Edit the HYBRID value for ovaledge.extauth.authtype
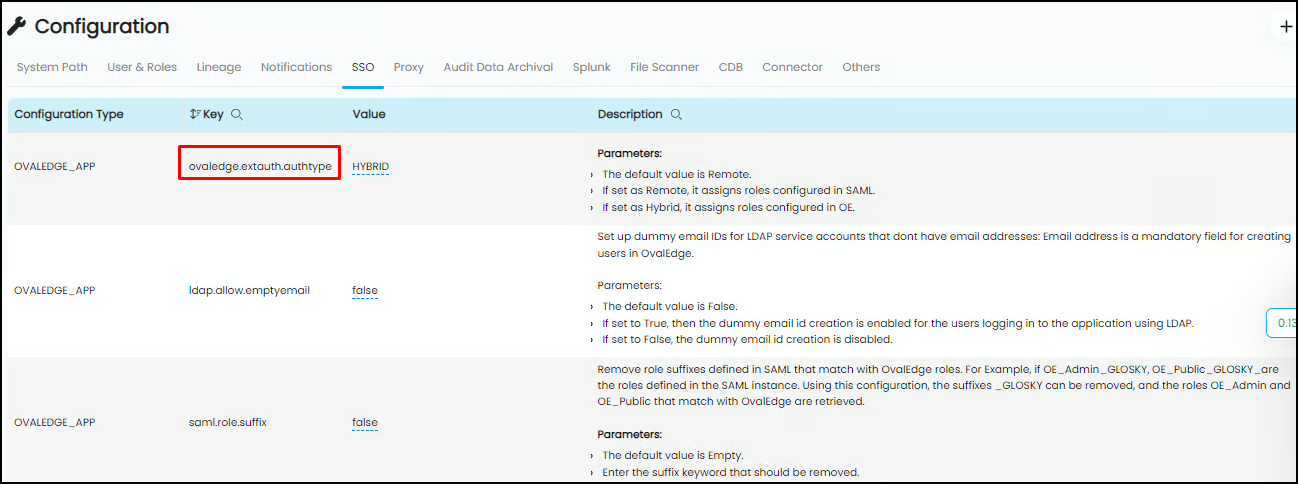1298x484 pixels. 370,166
